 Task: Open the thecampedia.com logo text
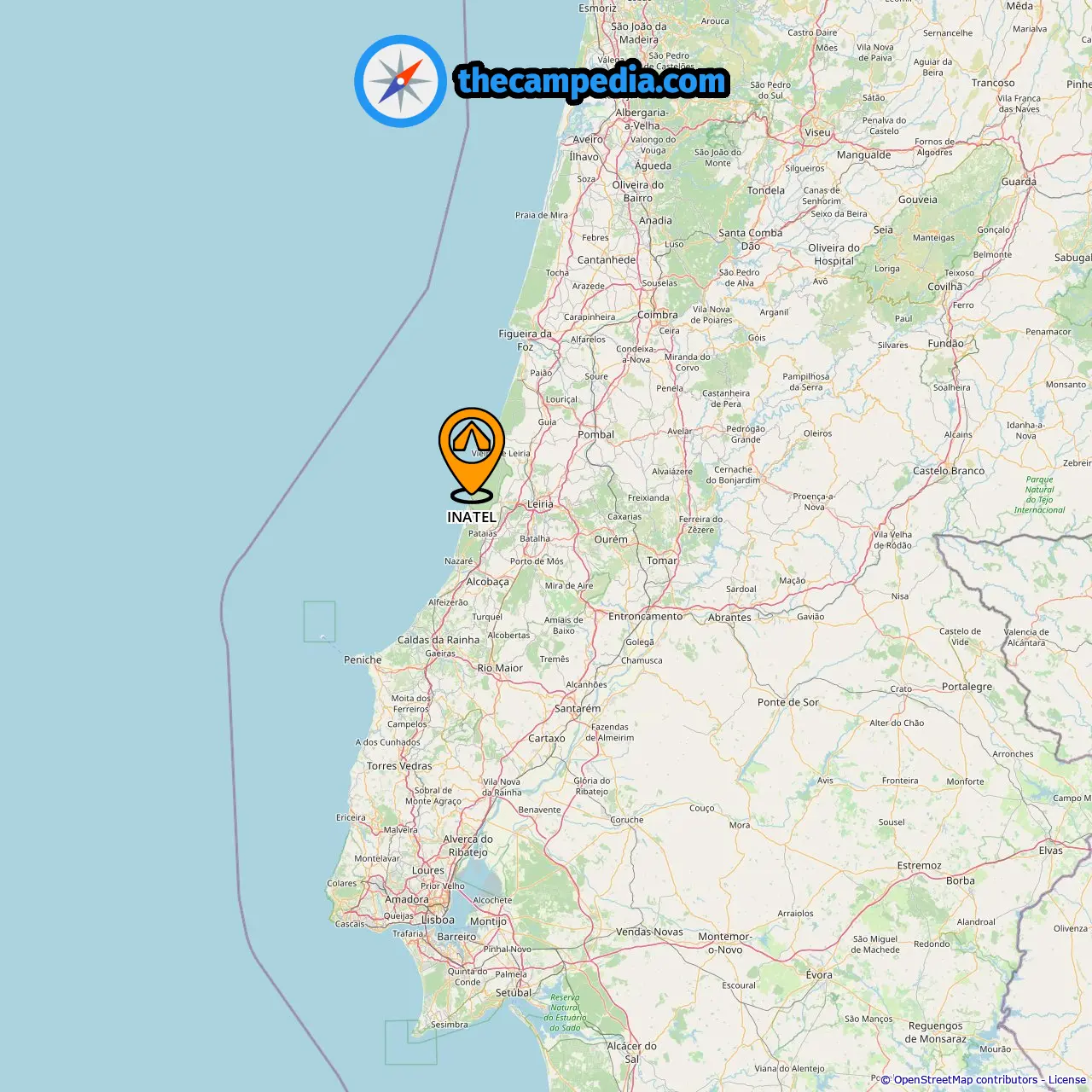click(x=592, y=82)
